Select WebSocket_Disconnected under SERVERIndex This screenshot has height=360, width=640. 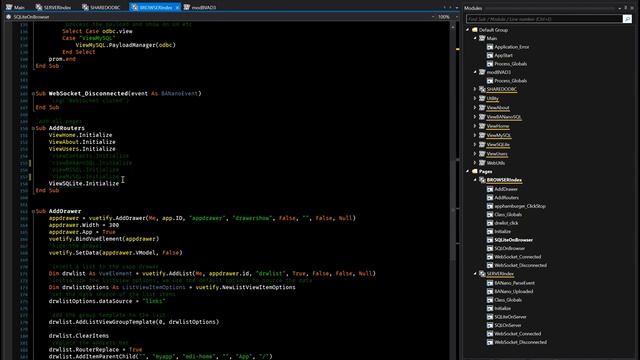pyautogui.click(x=520, y=342)
